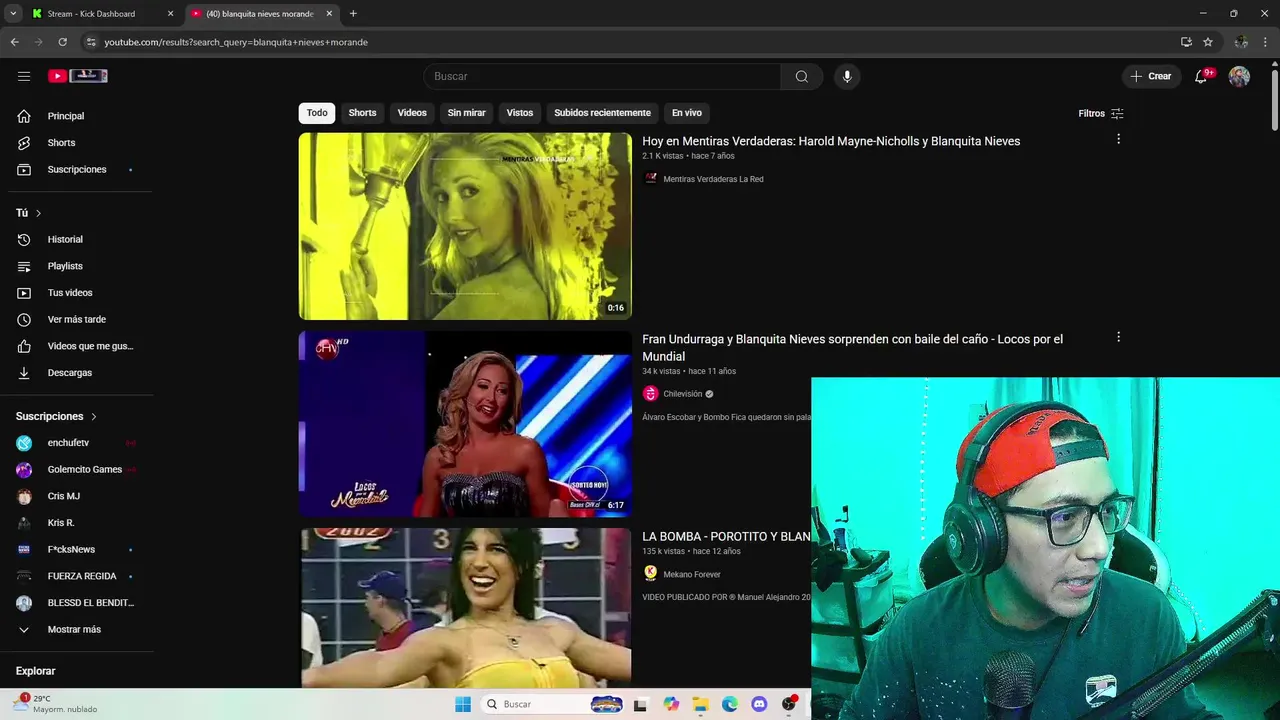1280x720 pixels.
Task: Click the install app icon in address bar
Action: (1186, 42)
